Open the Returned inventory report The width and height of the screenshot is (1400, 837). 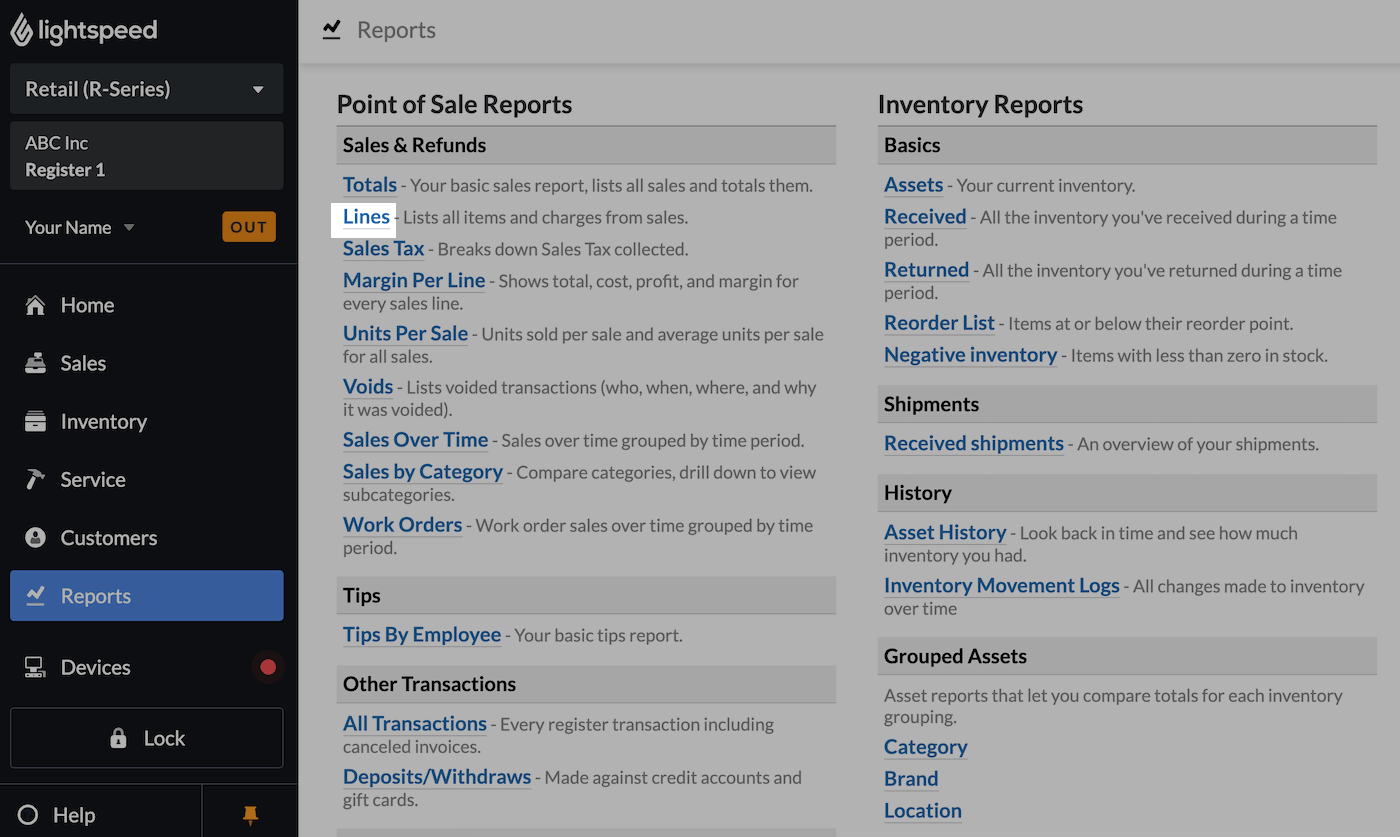point(926,270)
